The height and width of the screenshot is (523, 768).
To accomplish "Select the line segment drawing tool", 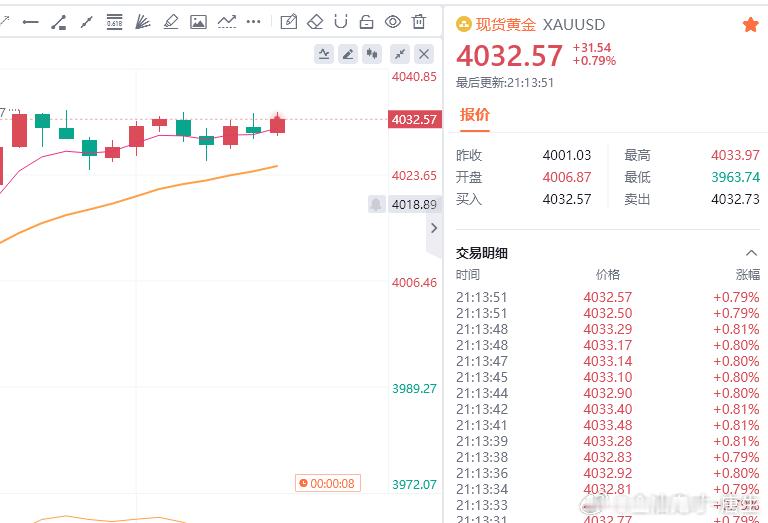I will click(x=87, y=22).
